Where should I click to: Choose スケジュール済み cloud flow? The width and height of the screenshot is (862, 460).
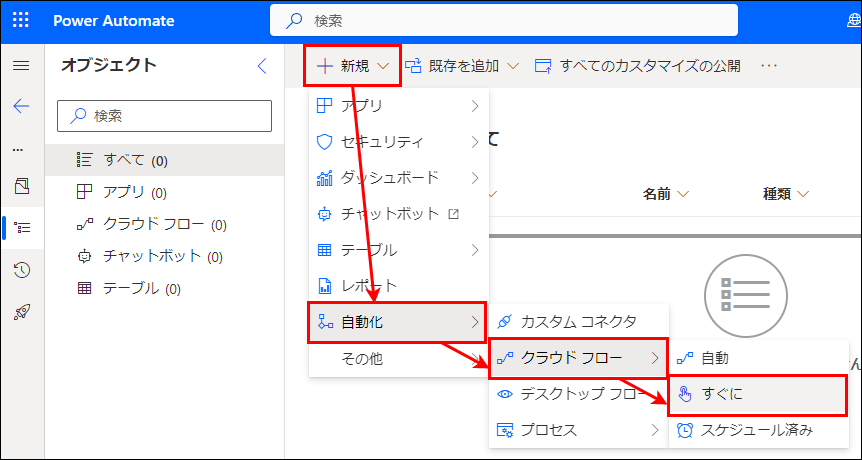coord(759,430)
